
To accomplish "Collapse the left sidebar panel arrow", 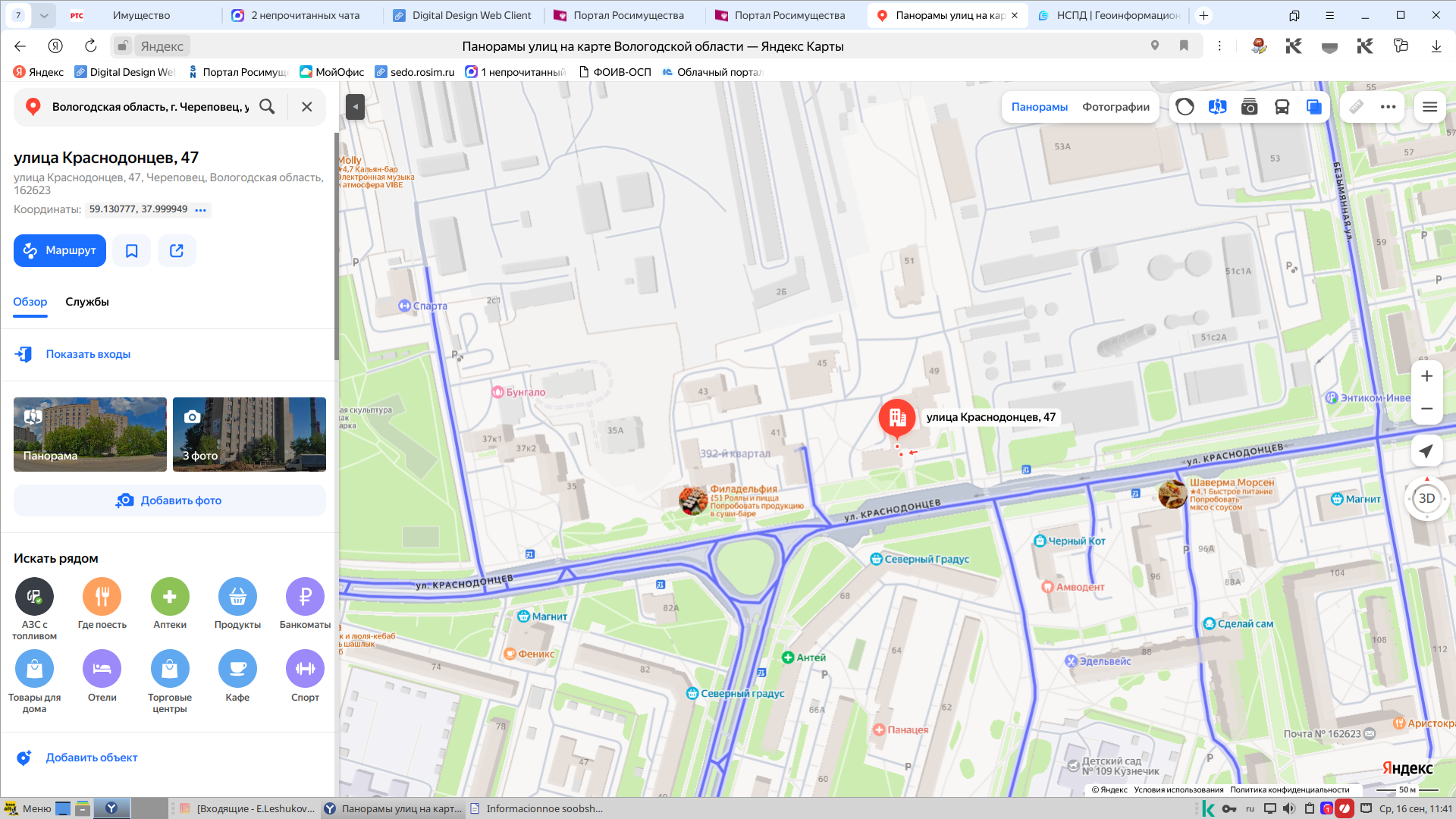I will (354, 107).
